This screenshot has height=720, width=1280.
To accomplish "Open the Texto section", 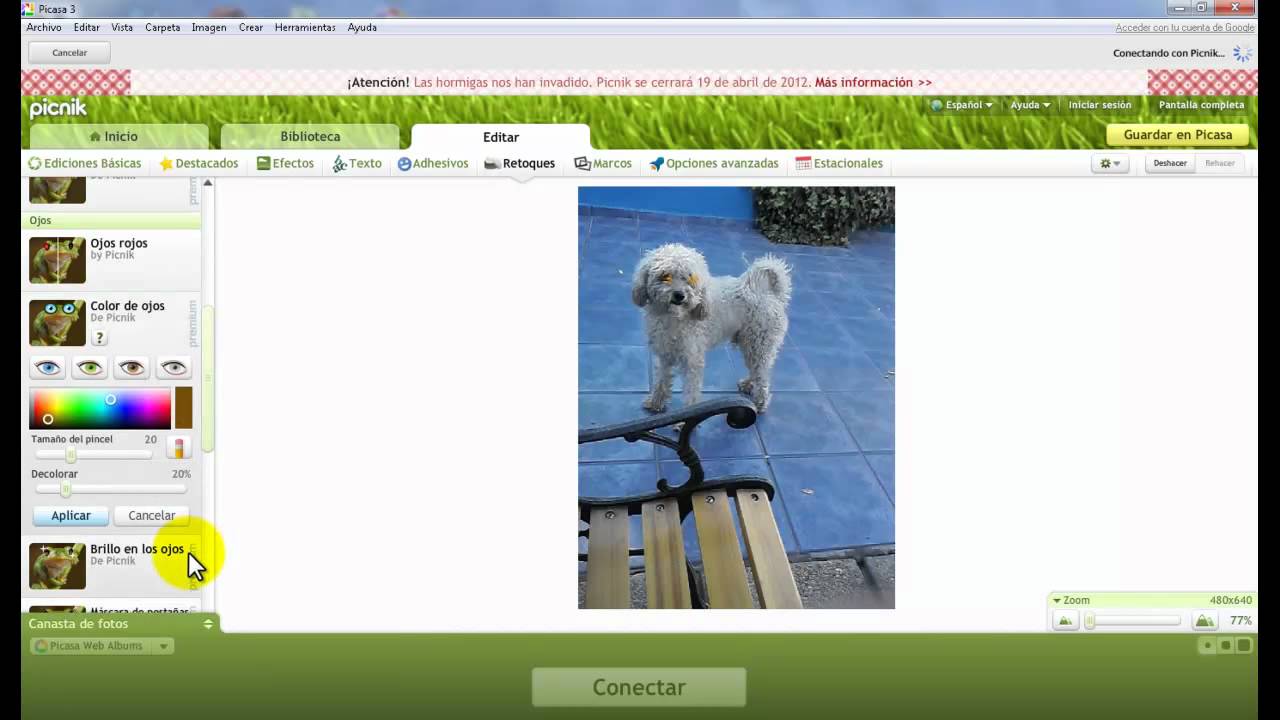I will tap(357, 163).
